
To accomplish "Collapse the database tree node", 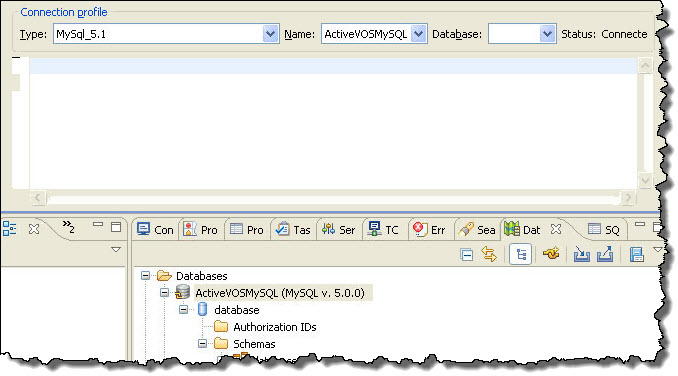I will pyautogui.click(x=184, y=309).
